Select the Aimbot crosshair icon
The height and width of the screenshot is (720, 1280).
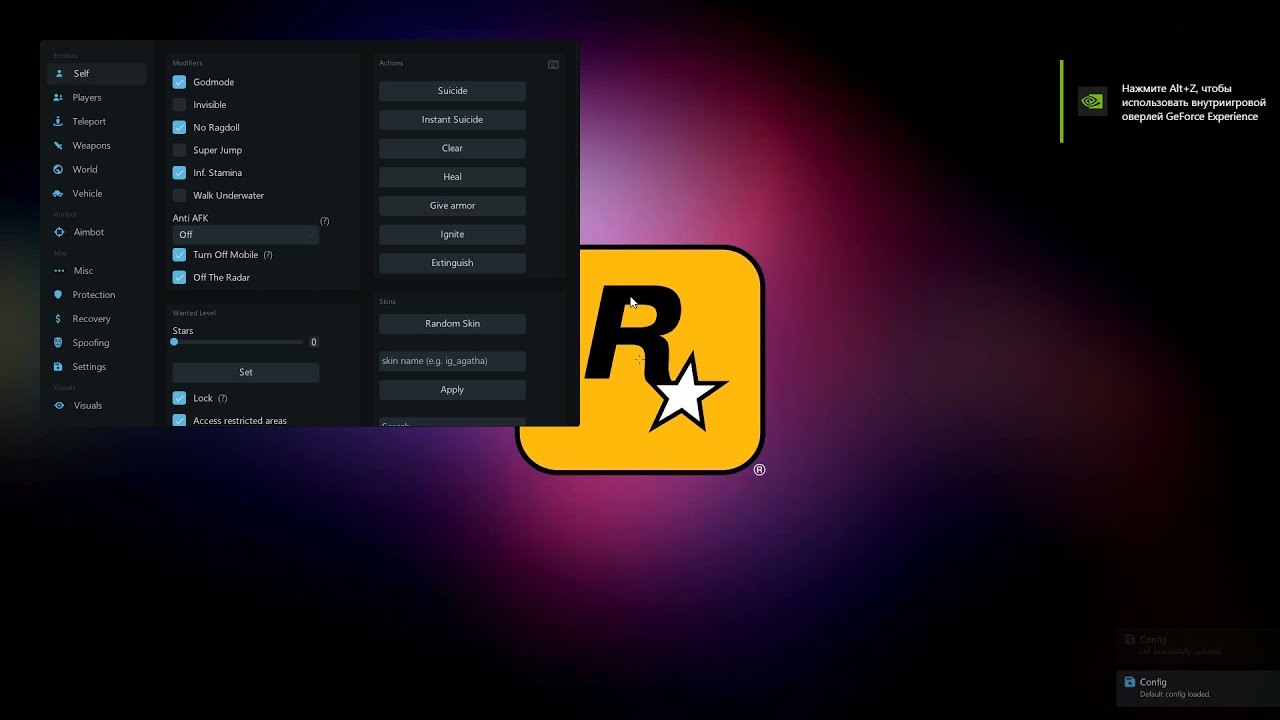59,232
